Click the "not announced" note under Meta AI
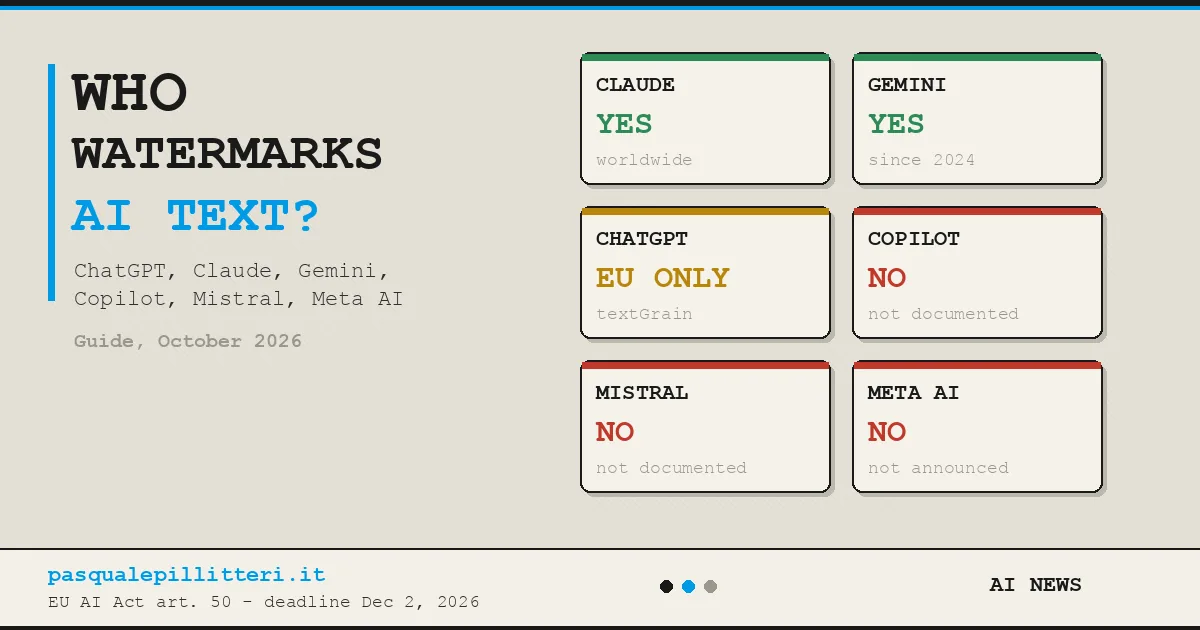 (938, 468)
